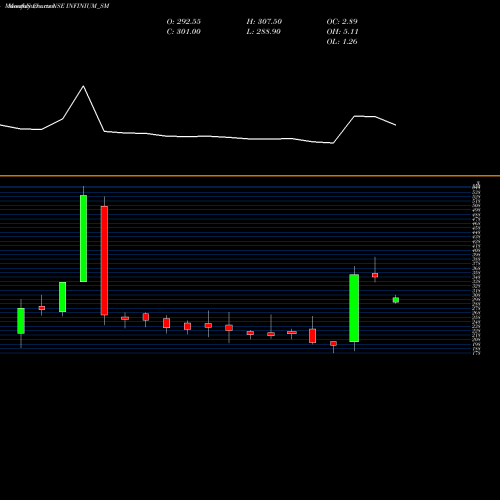Click the OC: 2.89 value
Image resolution: width=500 pixels, height=500 pixels.
click(x=342, y=22)
